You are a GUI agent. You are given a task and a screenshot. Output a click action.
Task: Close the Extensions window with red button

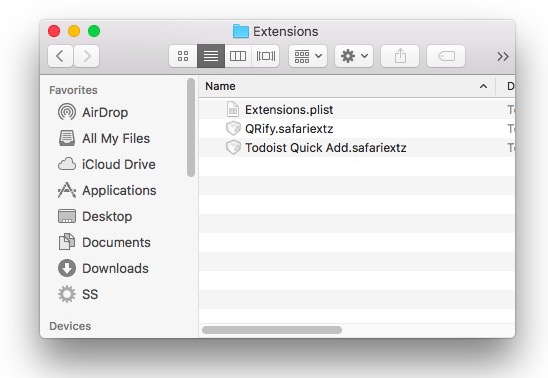point(54,31)
